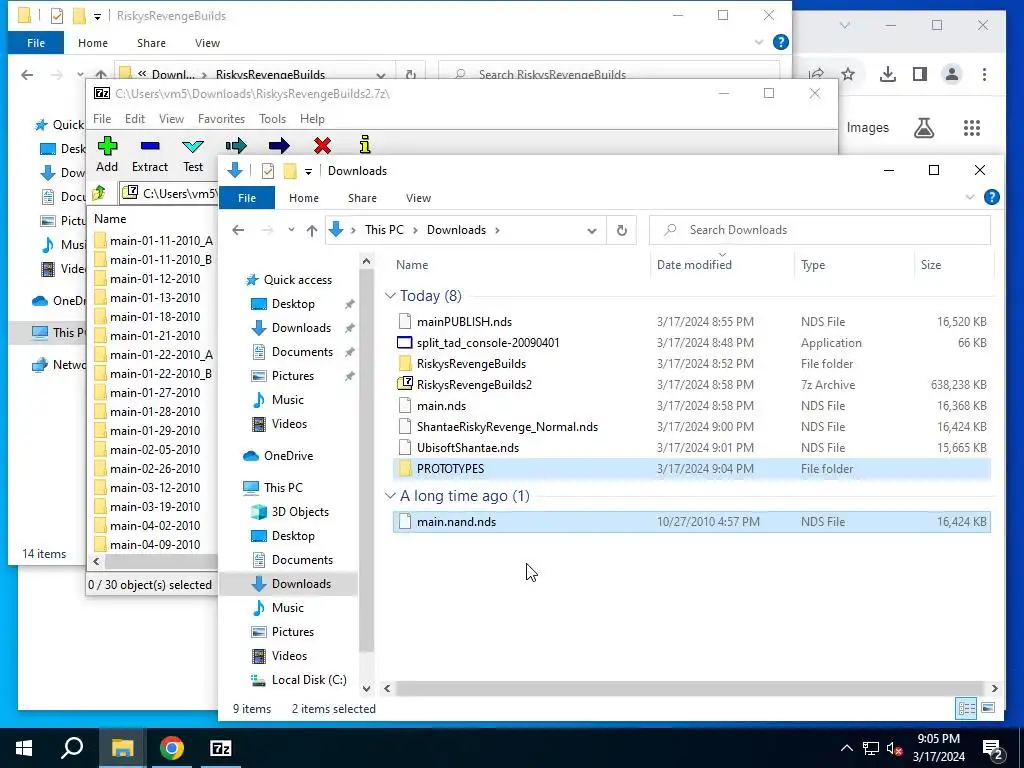Open Quick Access Toolbar dropdown in Downloads
The height and width of the screenshot is (768, 1024).
(308, 171)
